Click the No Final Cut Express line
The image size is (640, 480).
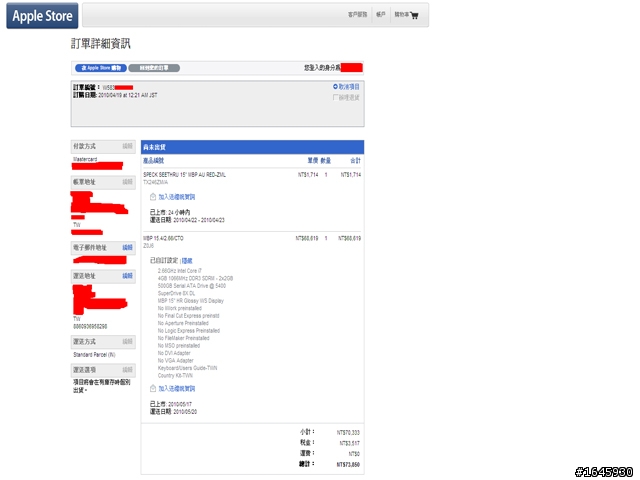[x=188, y=316]
